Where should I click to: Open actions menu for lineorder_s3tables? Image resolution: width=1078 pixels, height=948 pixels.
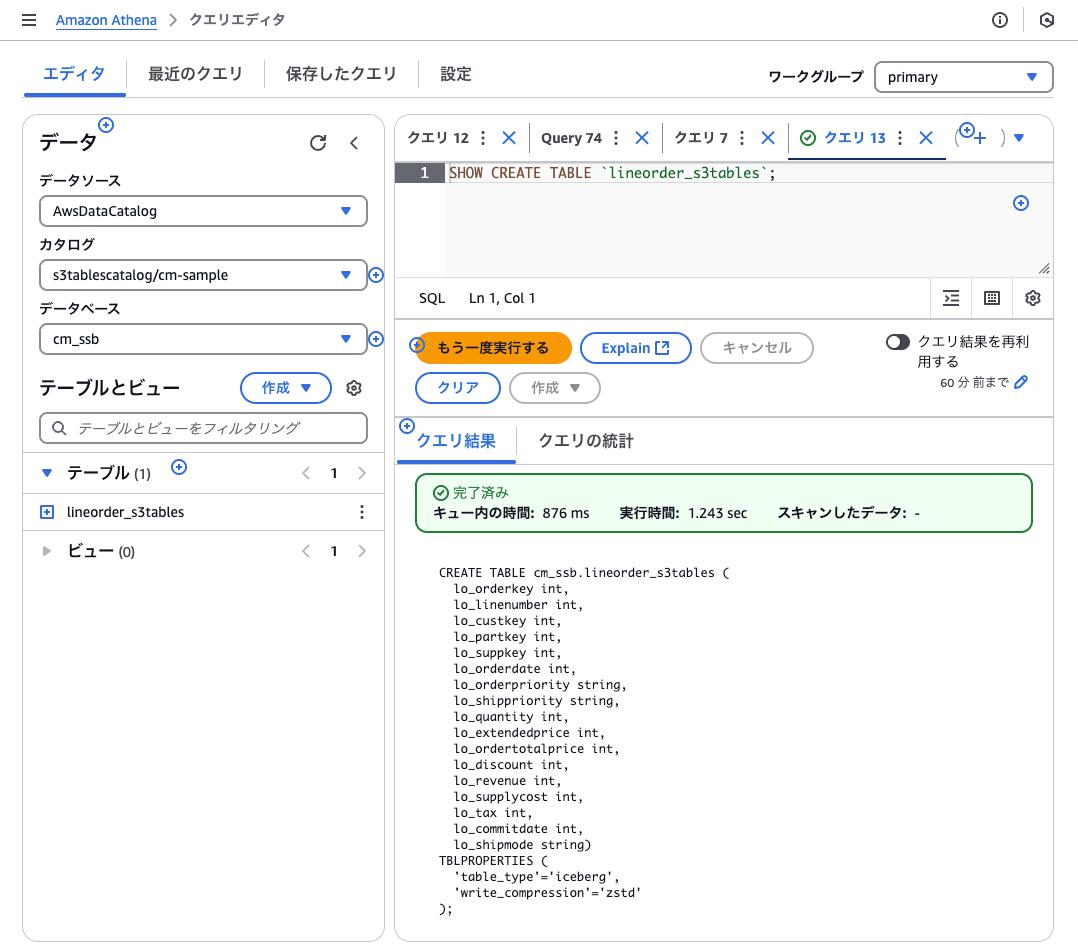coord(362,512)
